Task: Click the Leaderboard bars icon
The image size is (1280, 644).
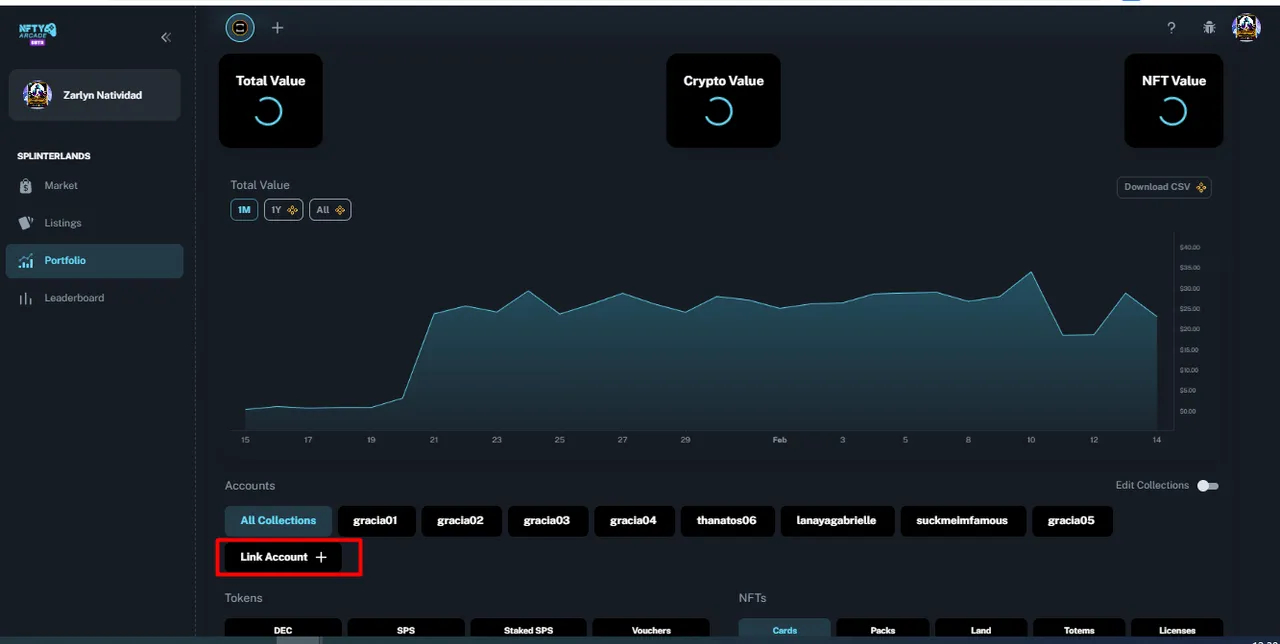Action: point(26,298)
